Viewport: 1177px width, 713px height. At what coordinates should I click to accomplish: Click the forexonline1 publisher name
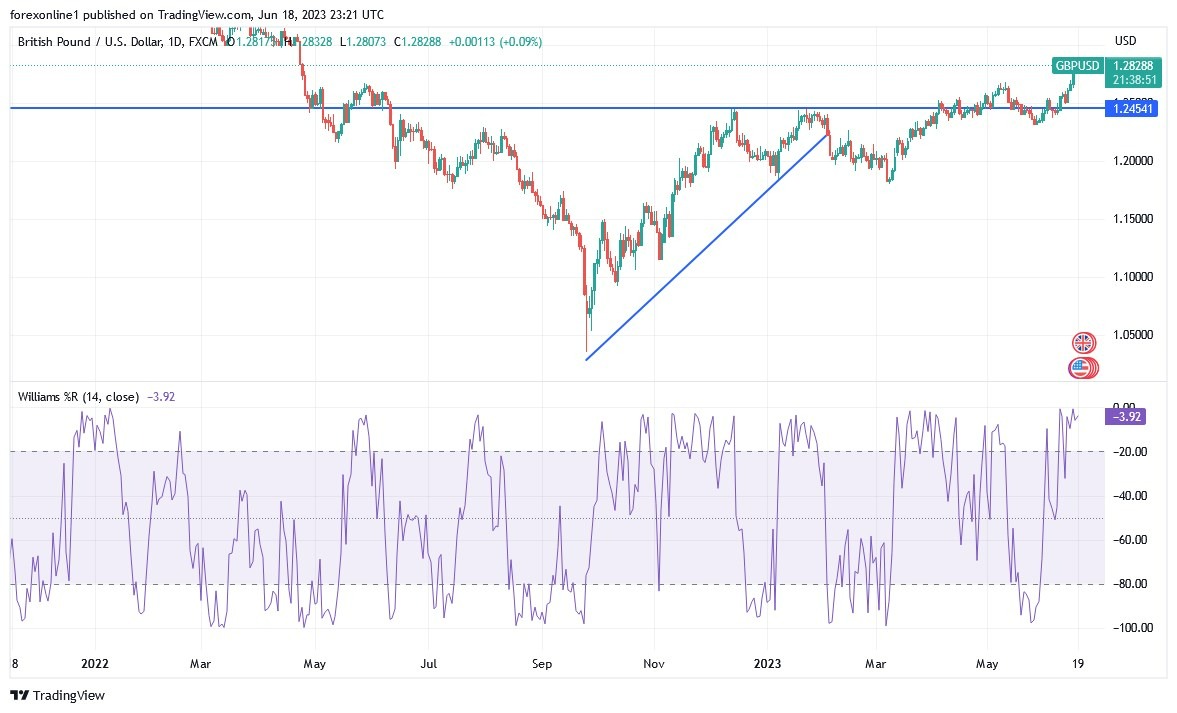42,15
